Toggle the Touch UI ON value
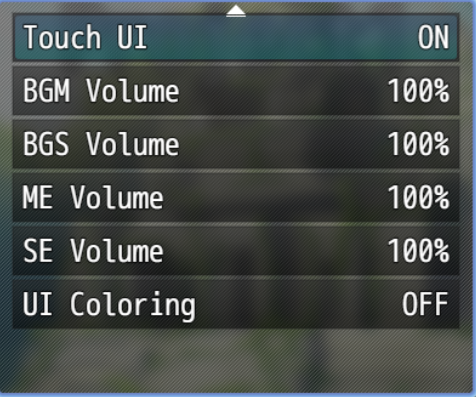Screen dimensions: 476x397 (x=433, y=37)
